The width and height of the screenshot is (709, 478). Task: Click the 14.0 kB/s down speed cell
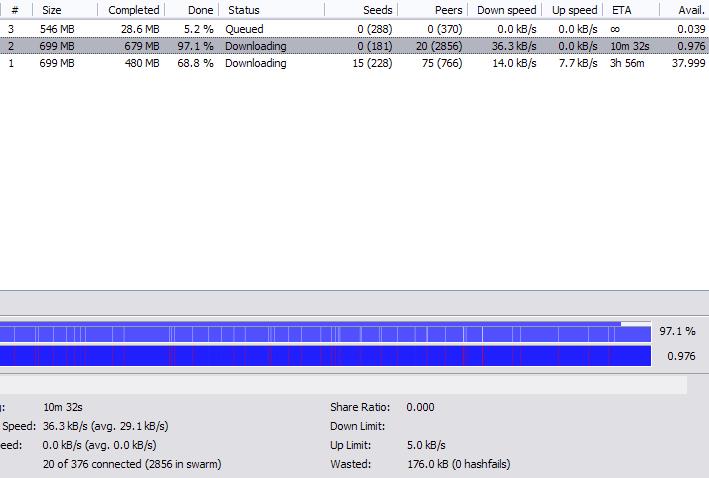pos(514,63)
